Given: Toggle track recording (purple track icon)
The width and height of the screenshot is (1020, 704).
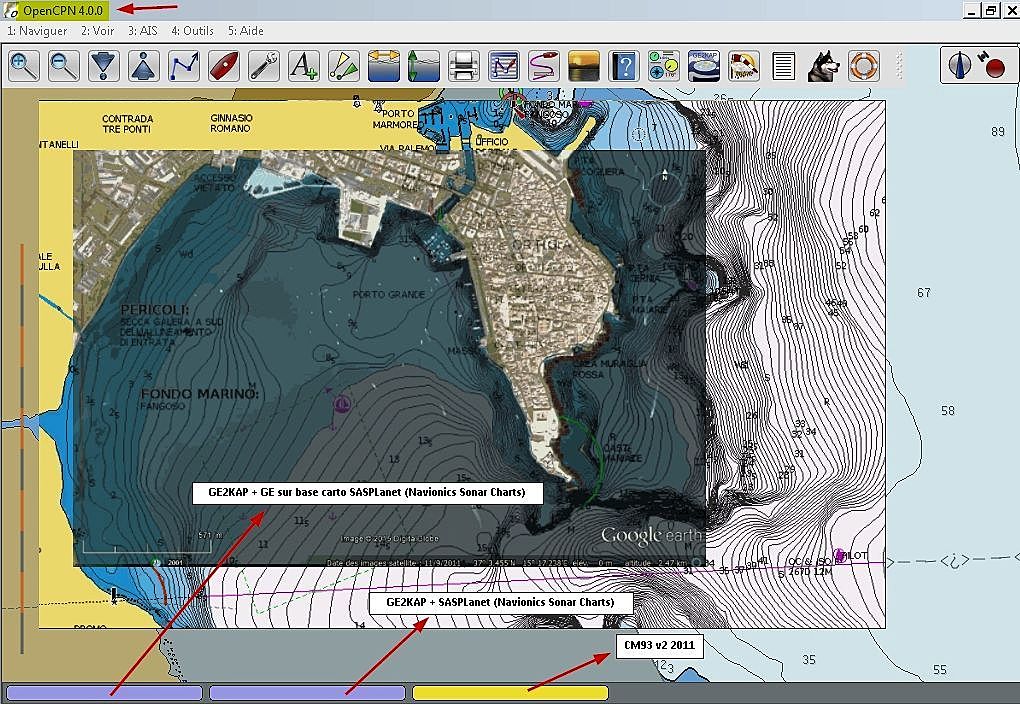Looking at the screenshot, I should click(x=544, y=66).
